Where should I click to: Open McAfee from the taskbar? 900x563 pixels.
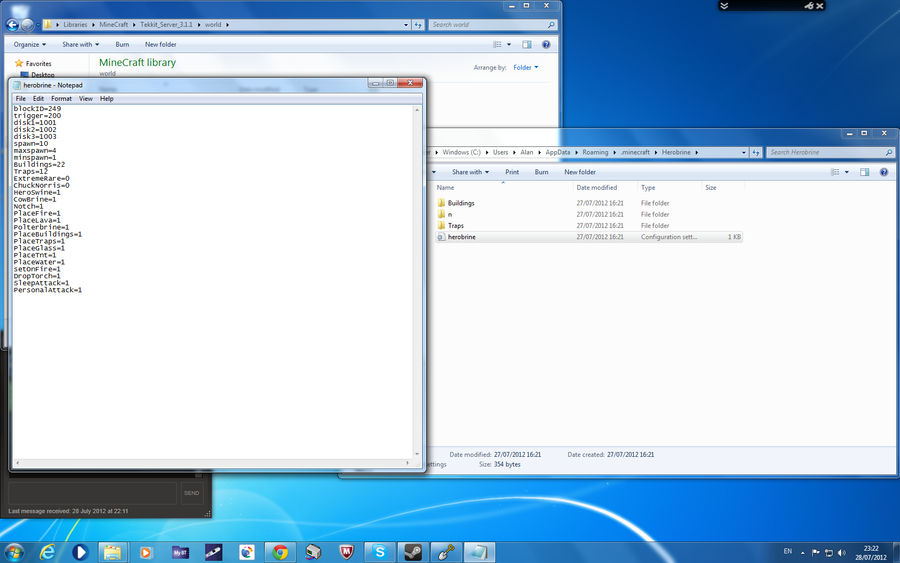(x=346, y=552)
